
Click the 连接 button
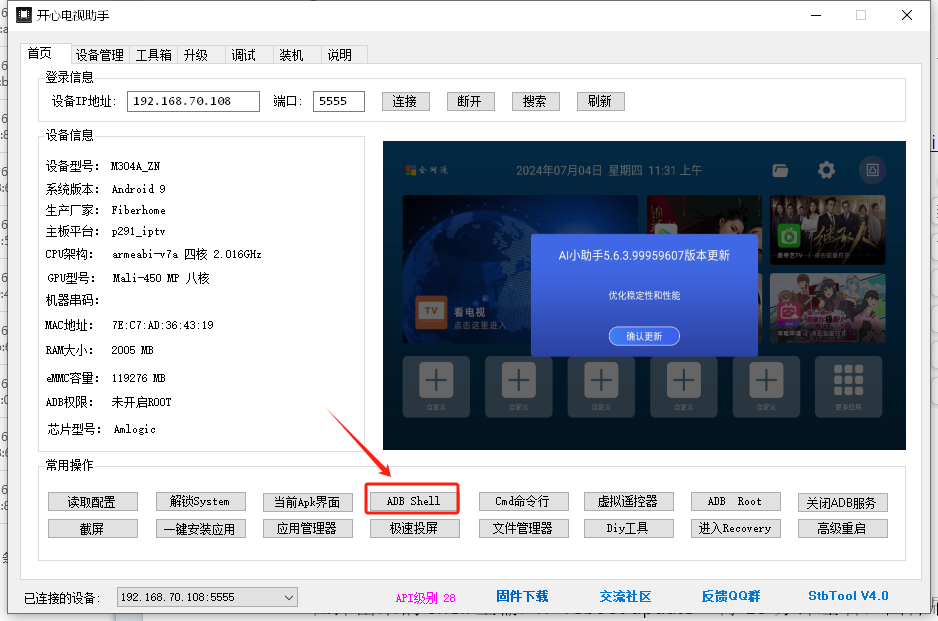point(406,102)
